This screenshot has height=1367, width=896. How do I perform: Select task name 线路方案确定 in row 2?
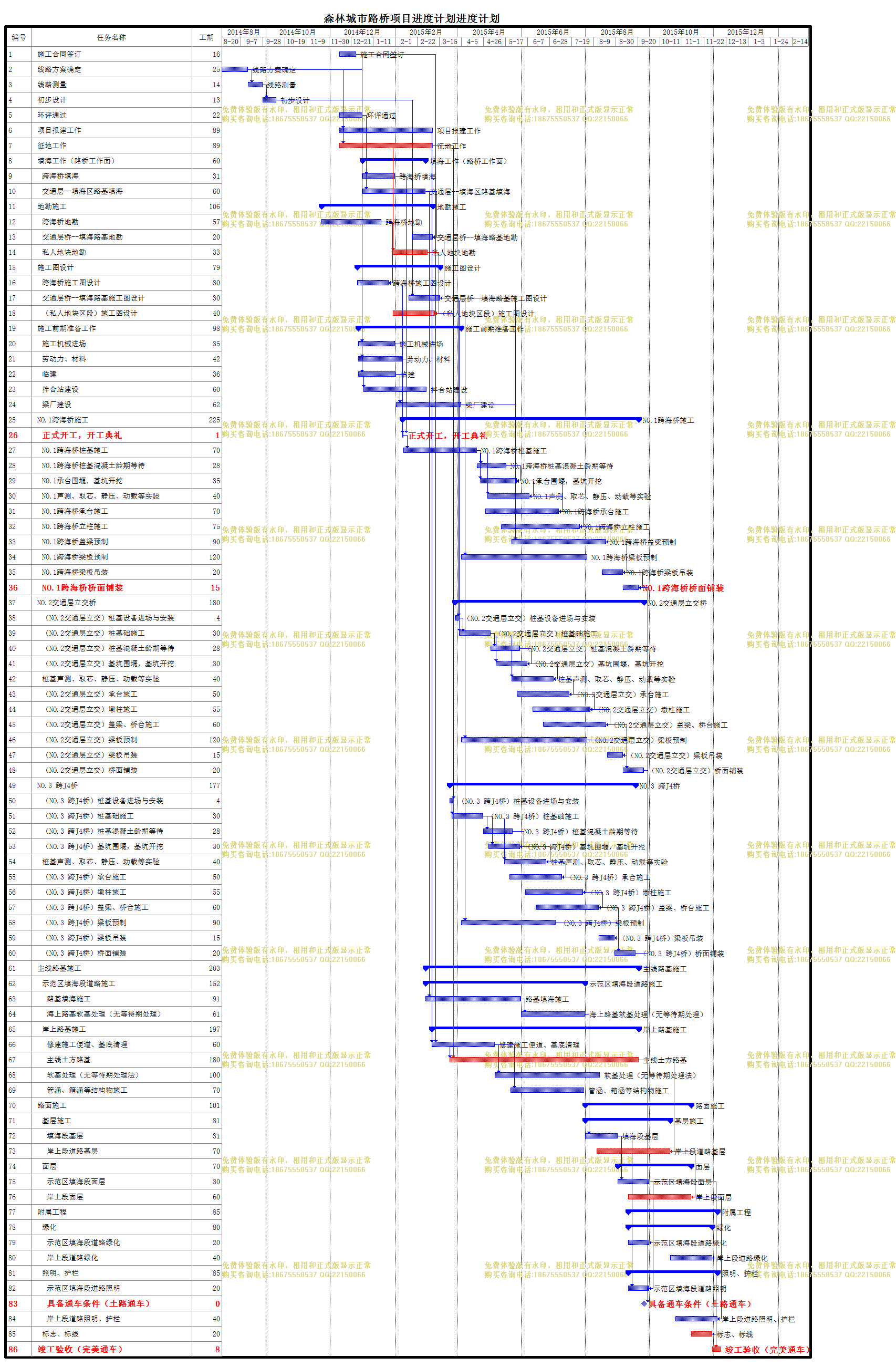pyautogui.click(x=59, y=69)
